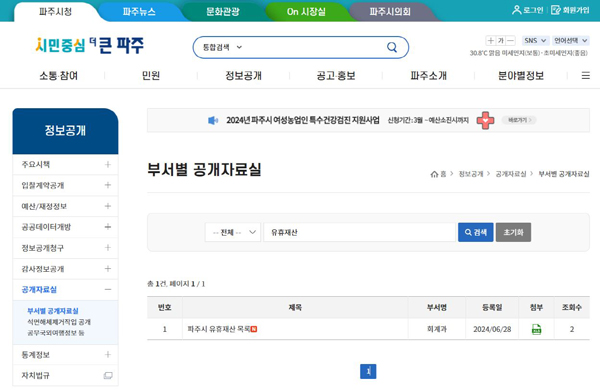Switch to the 파주시청 top tab

pos(55,12)
